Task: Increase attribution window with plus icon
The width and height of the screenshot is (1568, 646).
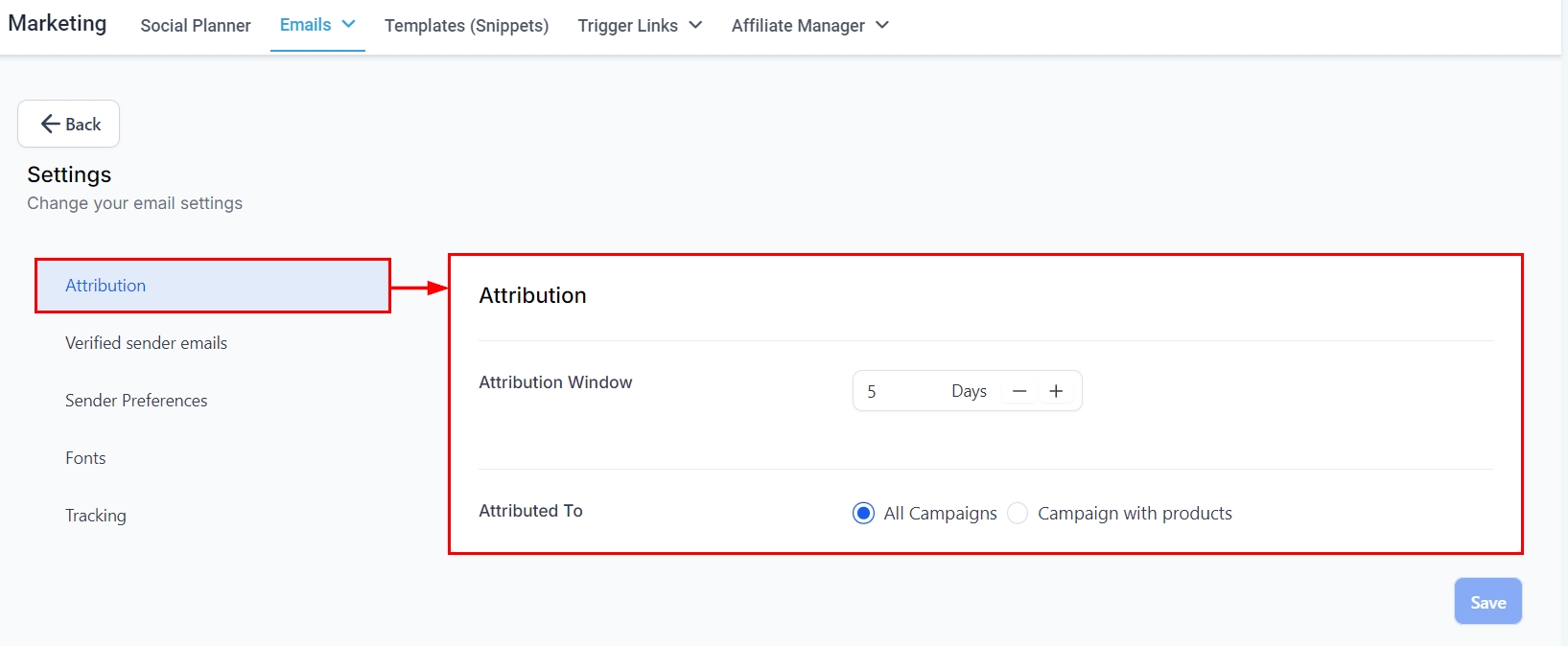Action: [x=1056, y=391]
